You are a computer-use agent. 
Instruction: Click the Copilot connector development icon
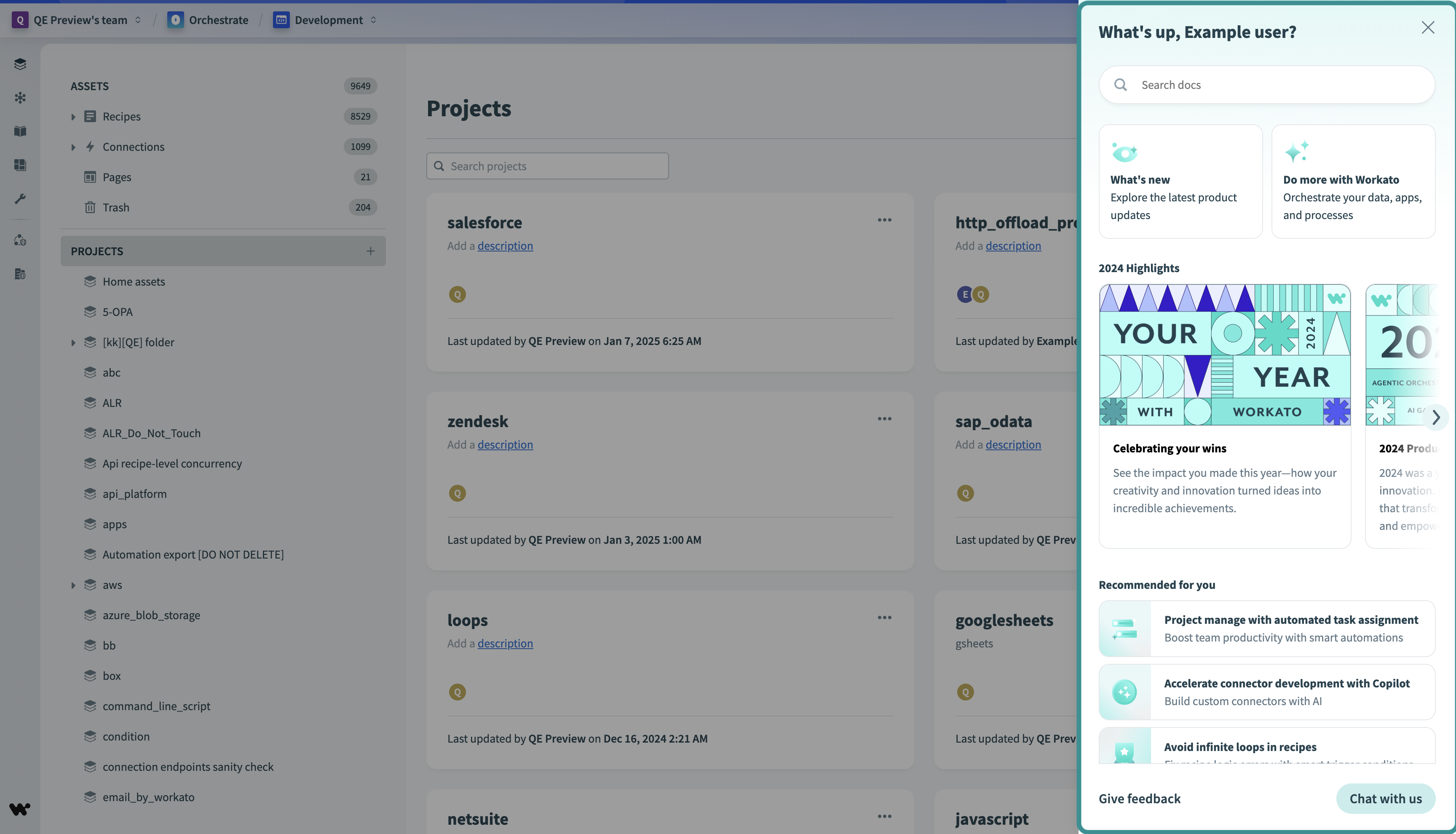(1124, 692)
